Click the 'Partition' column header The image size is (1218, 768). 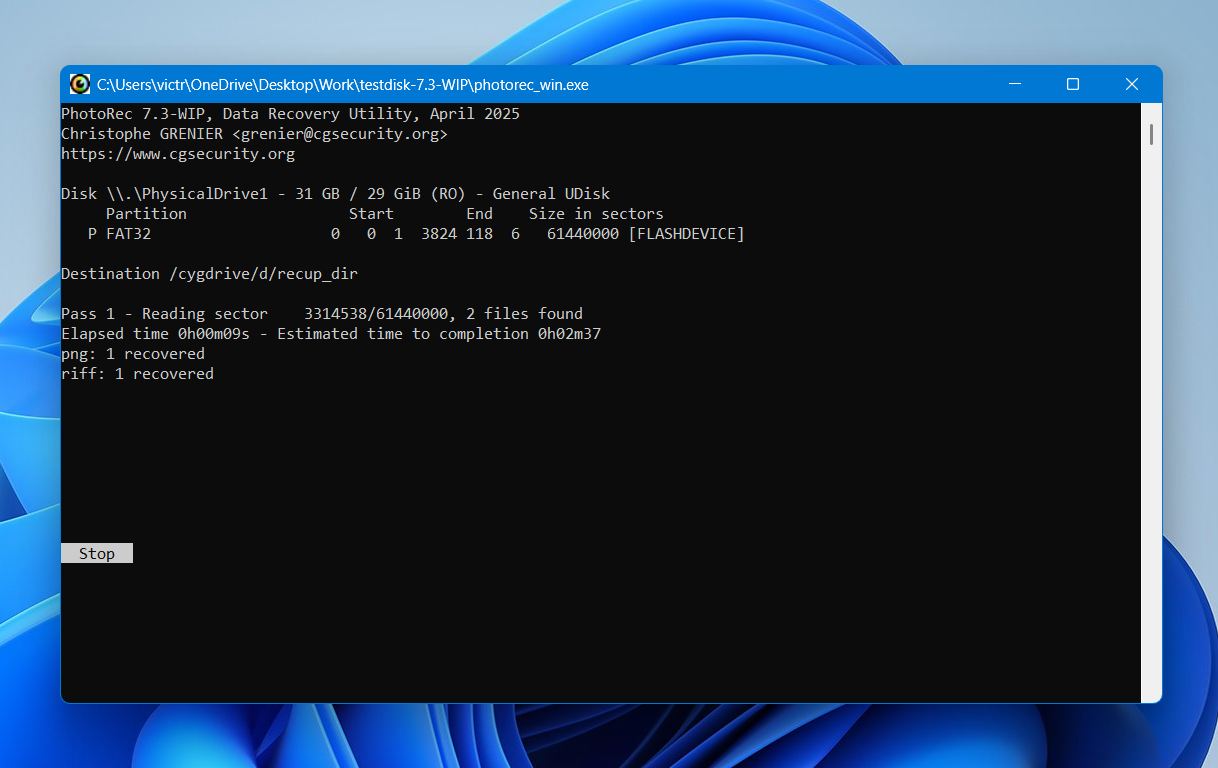click(x=146, y=214)
